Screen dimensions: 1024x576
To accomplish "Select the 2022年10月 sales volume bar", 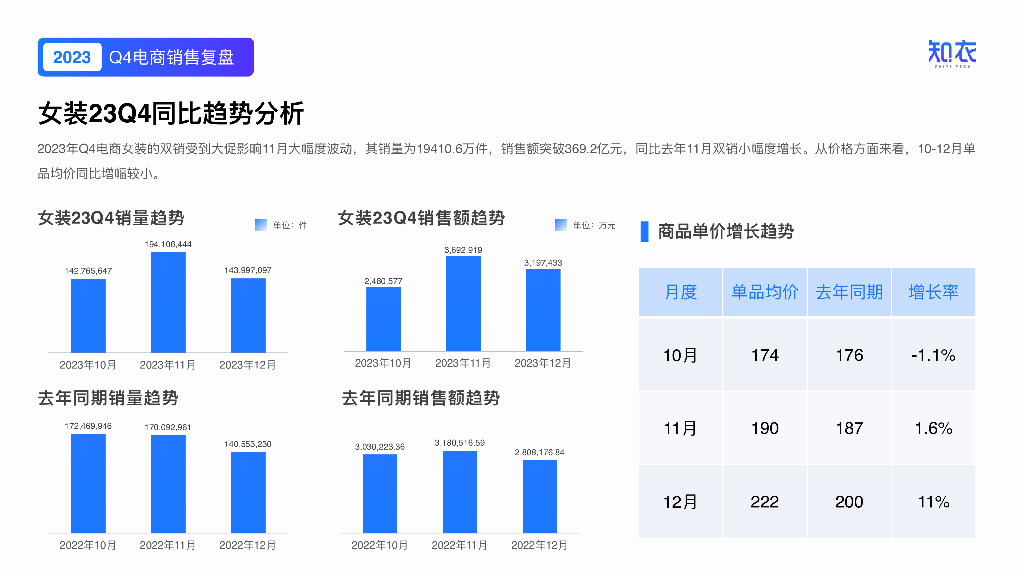I will click(88, 484).
